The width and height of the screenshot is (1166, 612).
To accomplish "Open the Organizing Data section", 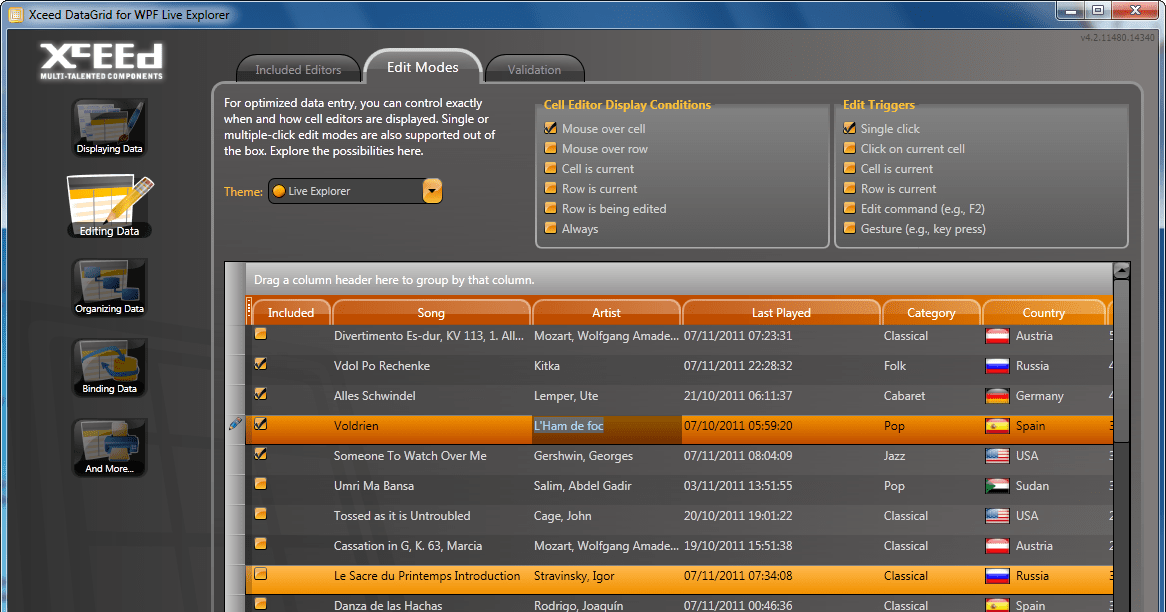I will tap(109, 287).
